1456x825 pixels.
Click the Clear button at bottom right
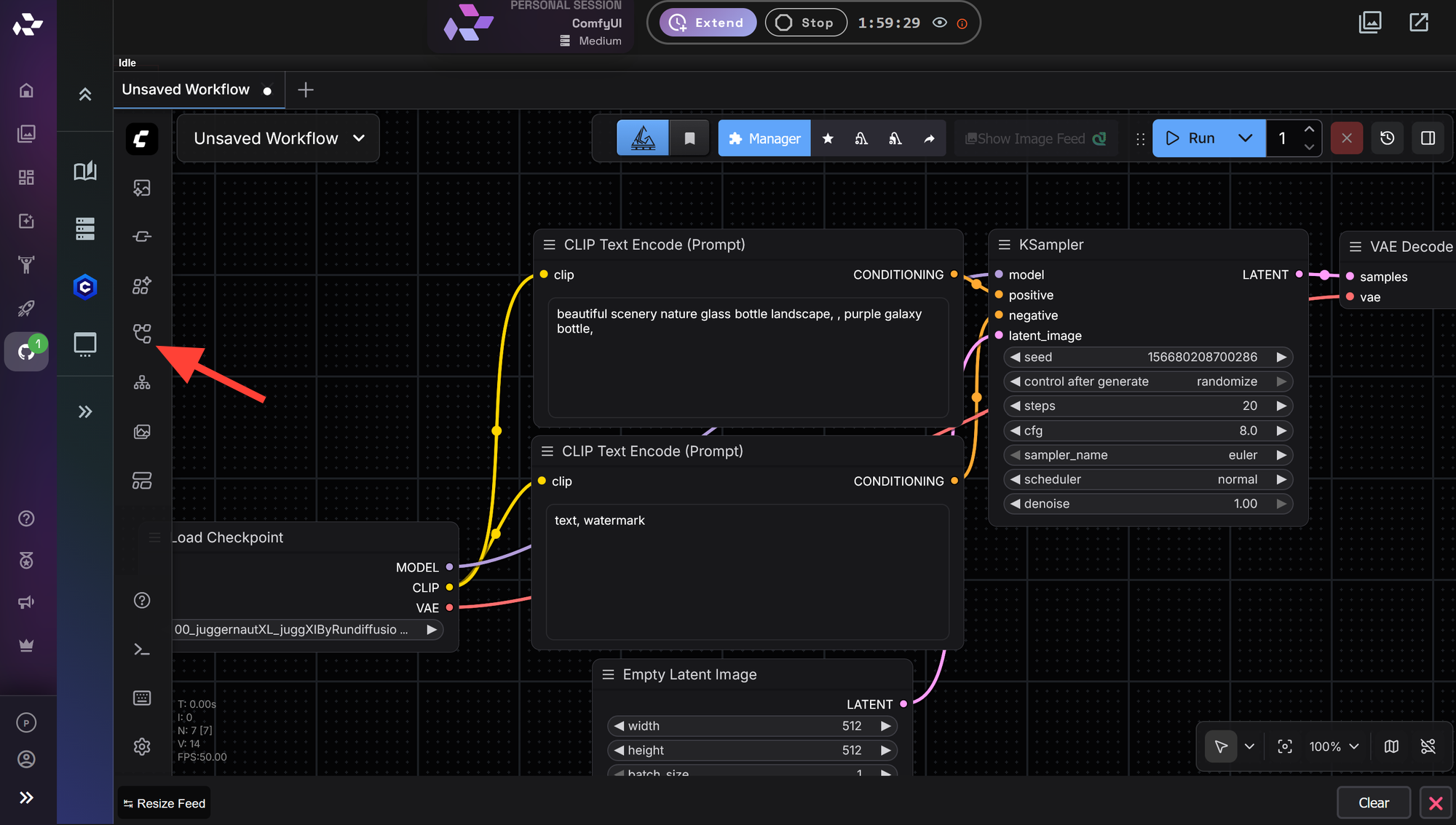pos(1374,802)
